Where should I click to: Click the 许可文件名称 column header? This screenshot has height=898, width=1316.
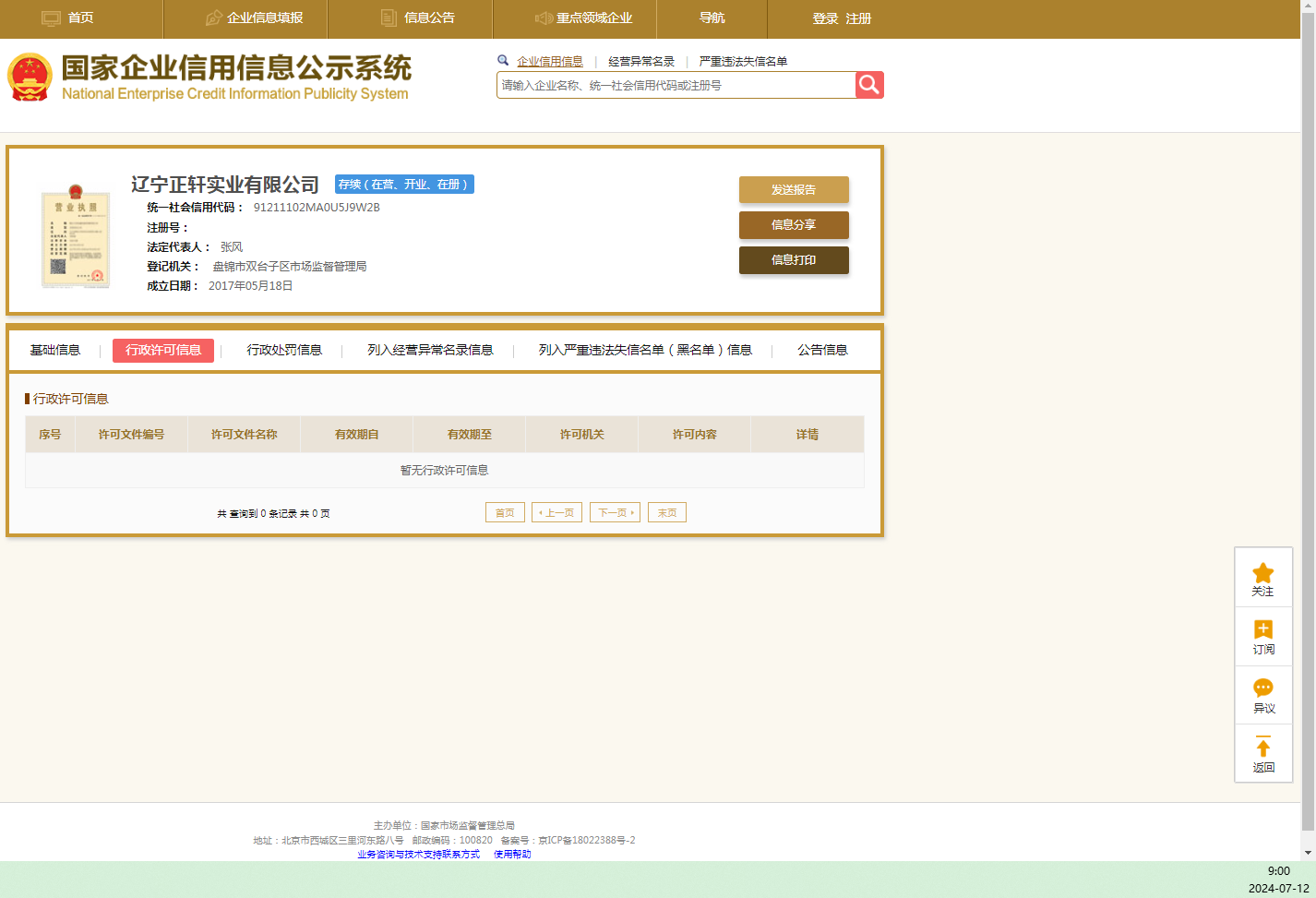(x=244, y=434)
